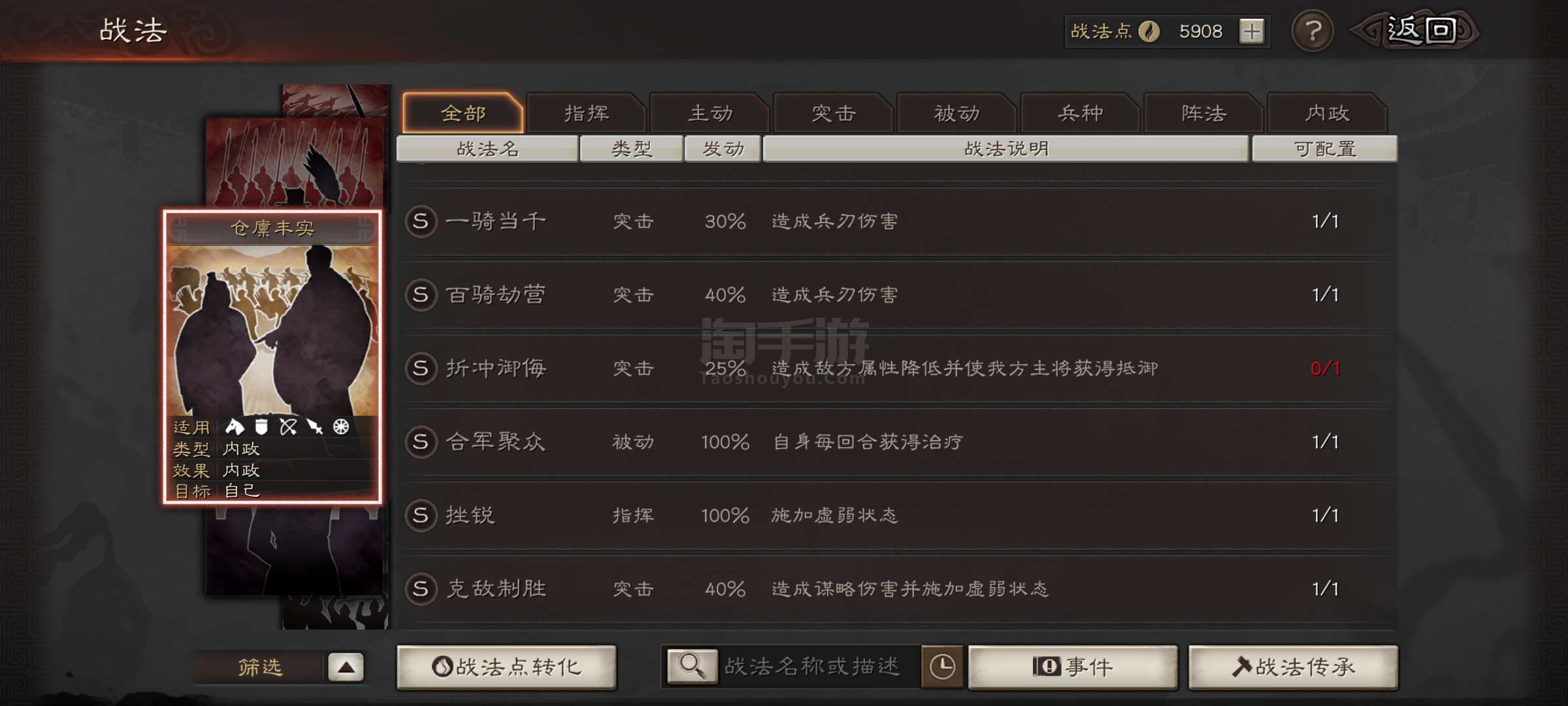Open the question mark help icon
Image resolution: width=1568 pixels, height=706 pixels.
tap(1313, 31)
